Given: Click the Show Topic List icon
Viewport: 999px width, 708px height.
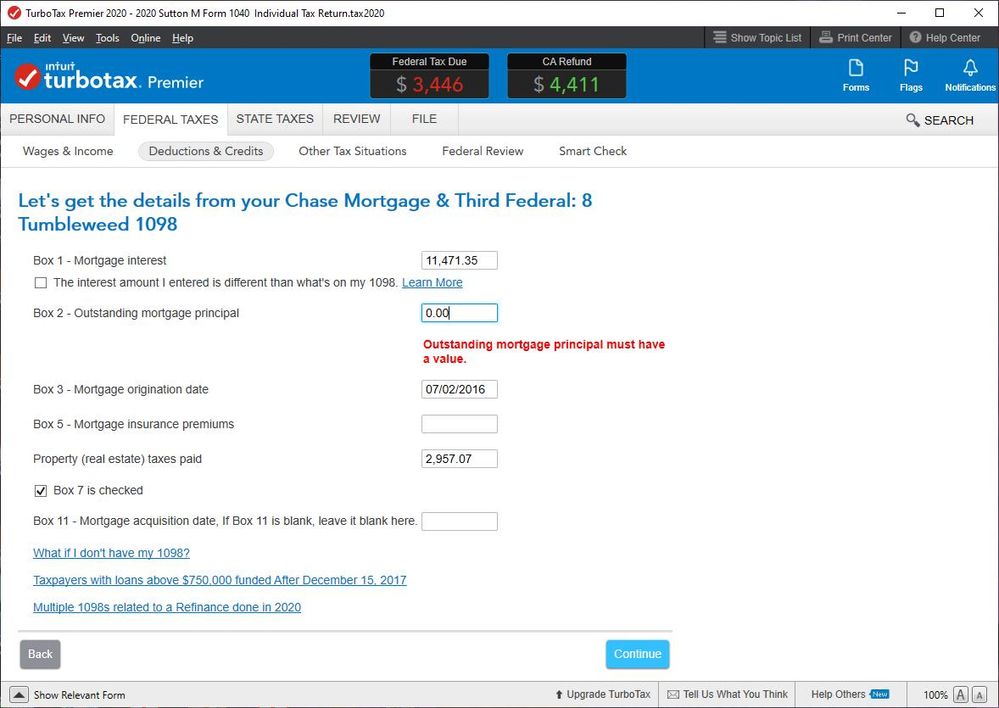Looking at the screenshot, I should pos(719,37).
